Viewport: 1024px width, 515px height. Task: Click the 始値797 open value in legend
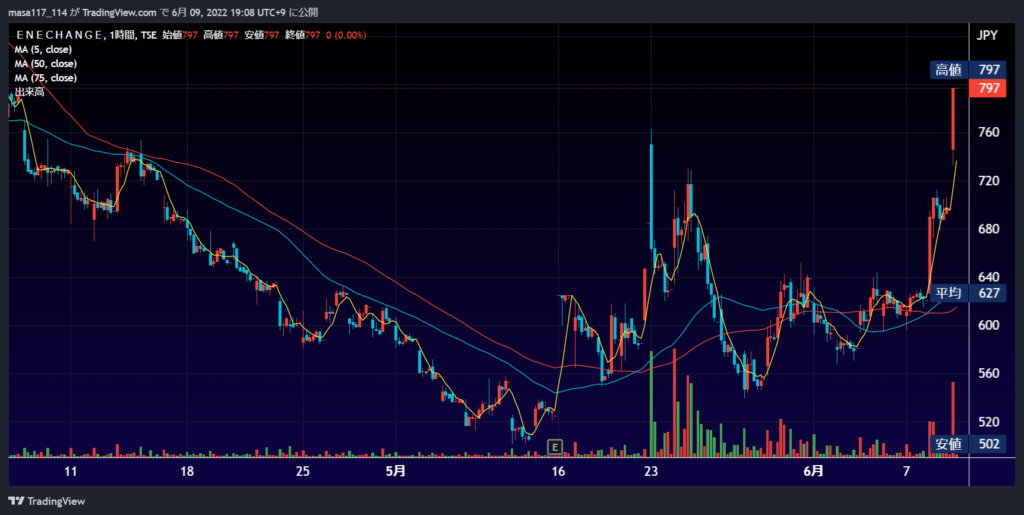(180, 35)
